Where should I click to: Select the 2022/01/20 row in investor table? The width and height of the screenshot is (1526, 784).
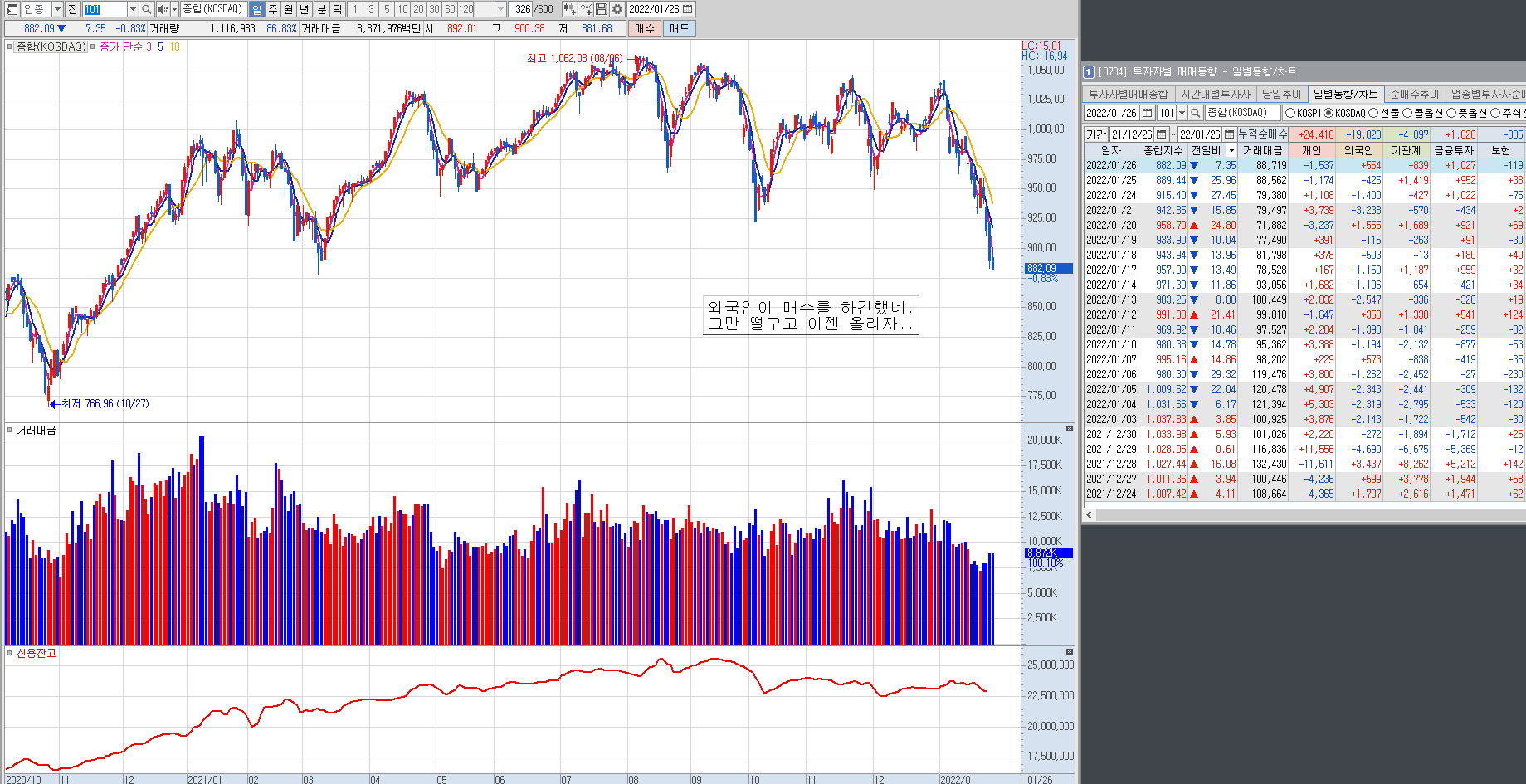pos(1304,225)
